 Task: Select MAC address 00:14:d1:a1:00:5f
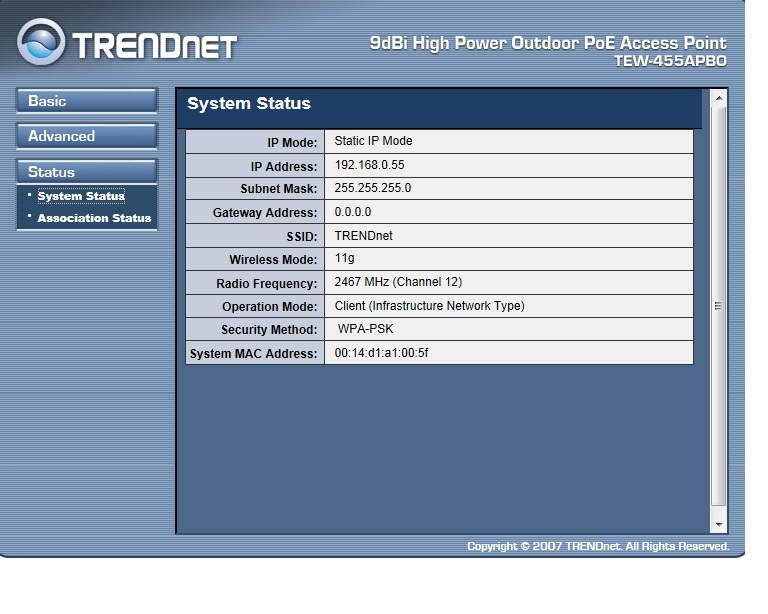(x=382, y=353)
